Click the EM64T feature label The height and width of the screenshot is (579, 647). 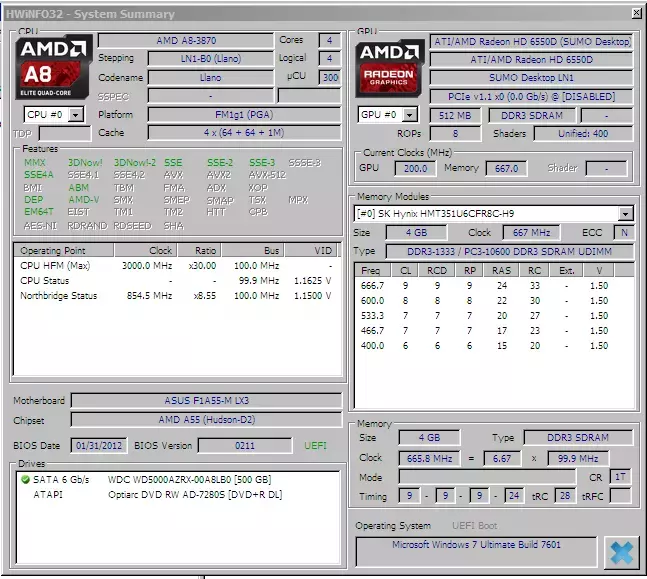click(x=39, y=212)
